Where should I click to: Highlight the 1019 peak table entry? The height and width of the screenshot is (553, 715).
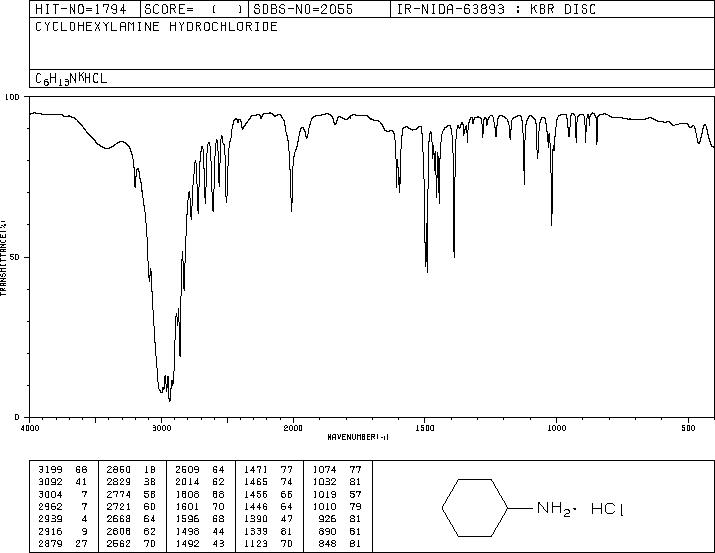point(337,494)
